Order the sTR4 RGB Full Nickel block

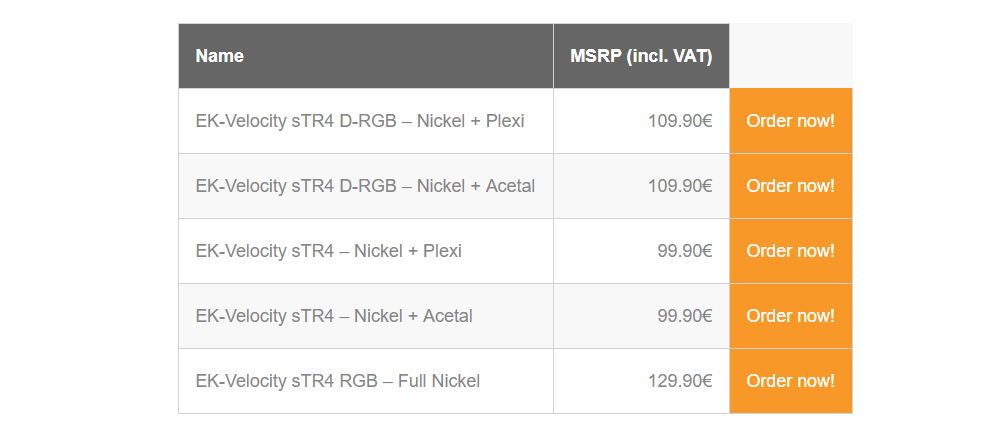click(x=790, y=381)
